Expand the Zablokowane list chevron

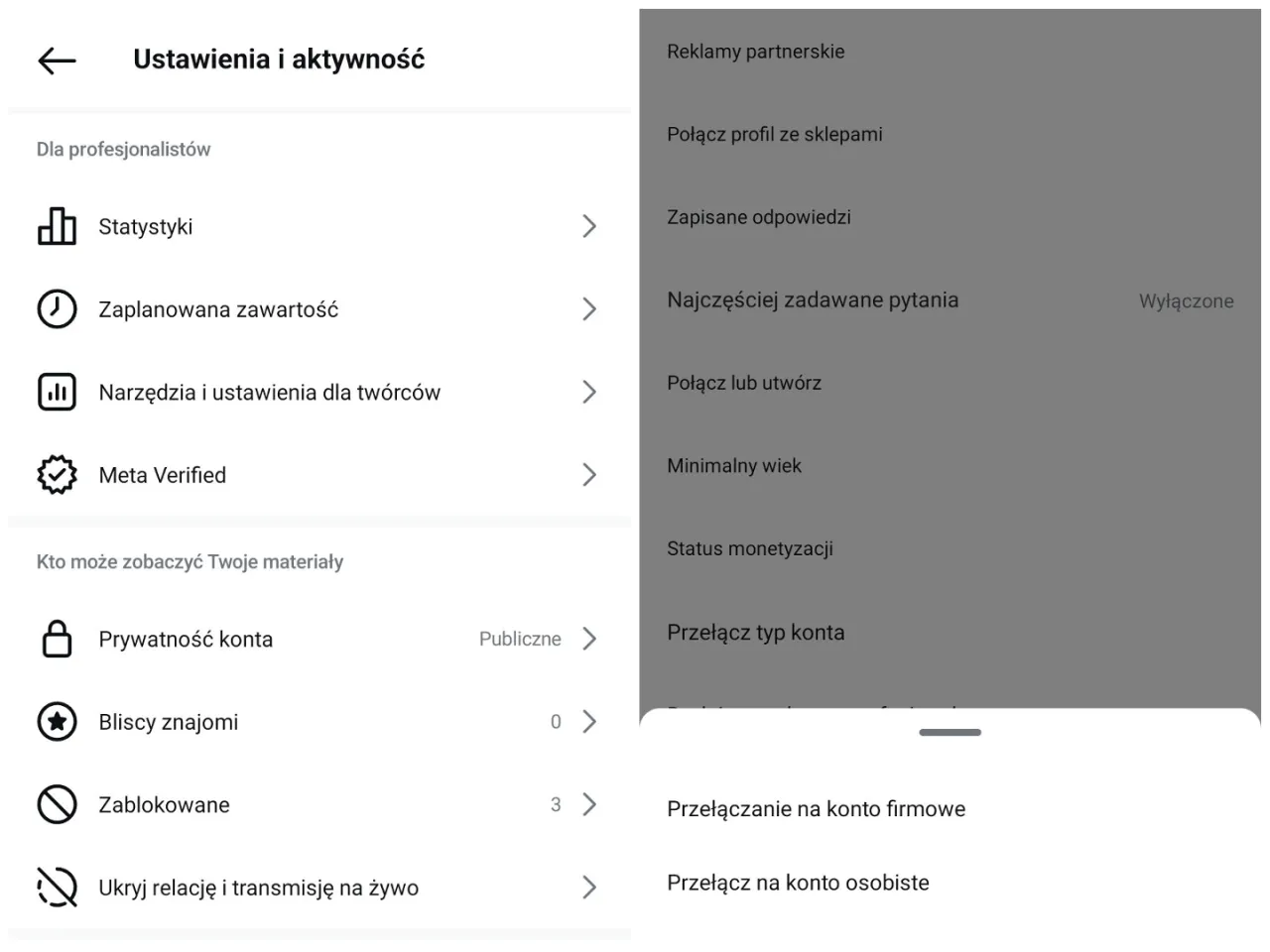coord(589,804)
